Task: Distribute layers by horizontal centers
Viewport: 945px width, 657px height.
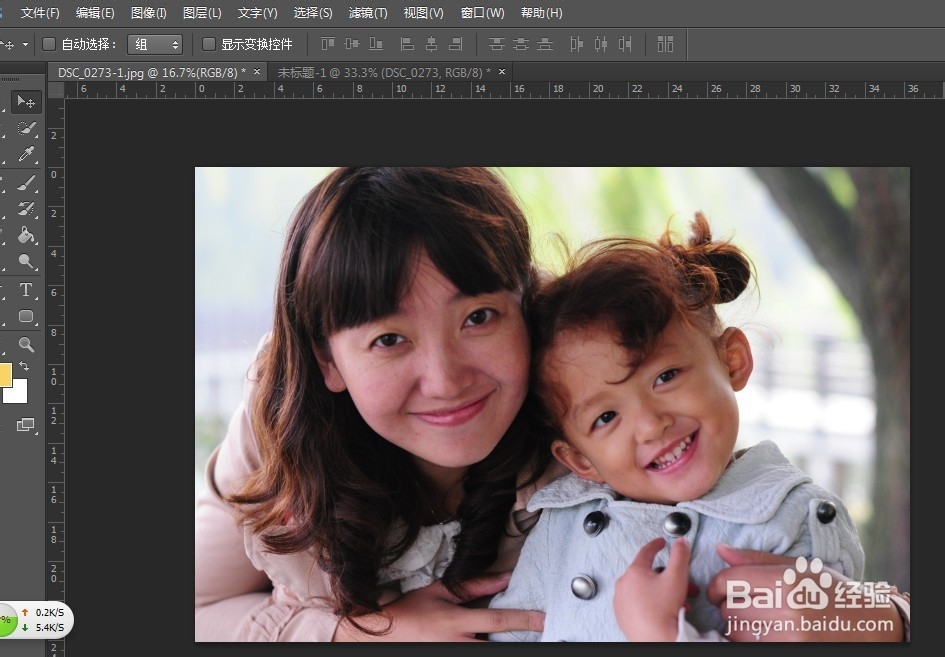Action: [x=601, y=44]
